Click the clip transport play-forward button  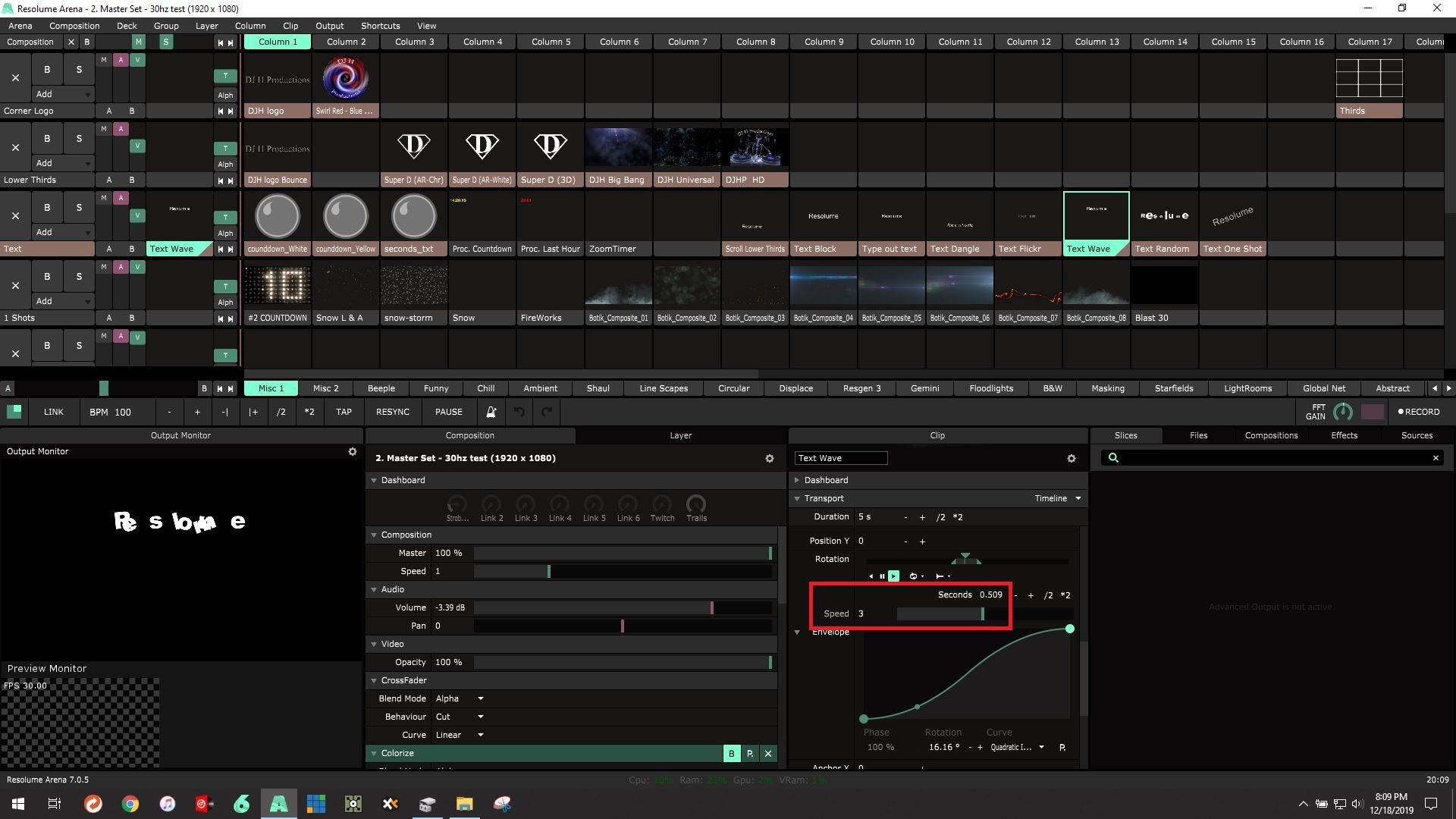pyautogui.click(x=893, y=576)
